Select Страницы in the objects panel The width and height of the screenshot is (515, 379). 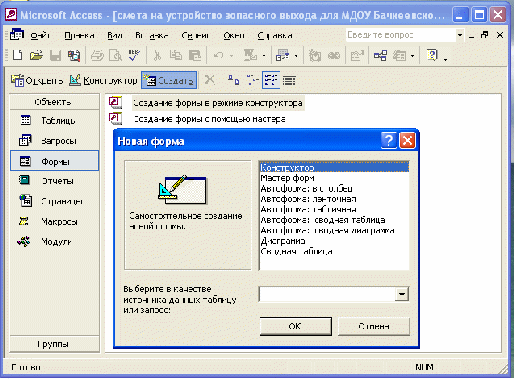coord(54,201)
